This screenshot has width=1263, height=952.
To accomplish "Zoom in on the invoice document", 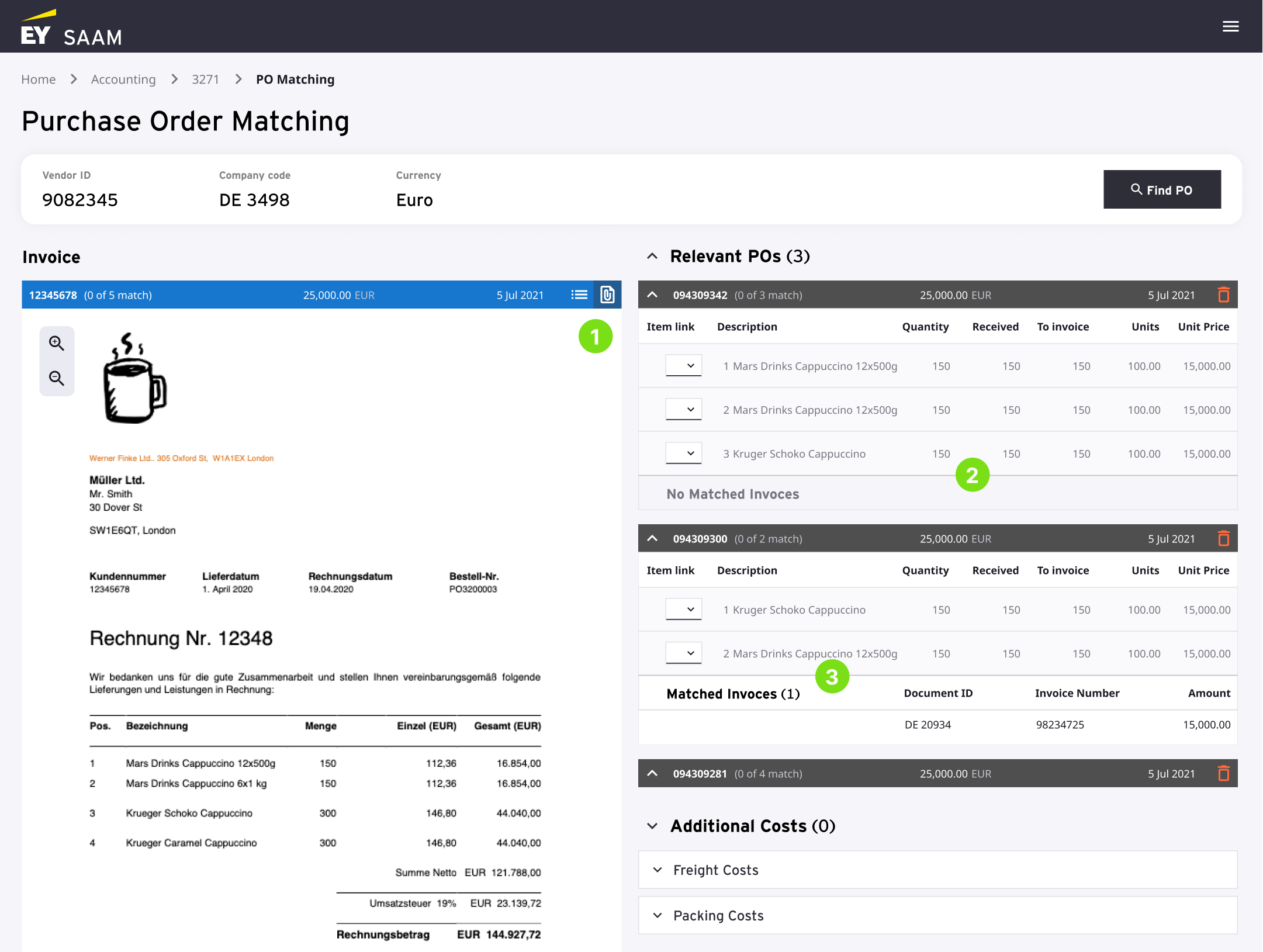I will pos(57,343).
